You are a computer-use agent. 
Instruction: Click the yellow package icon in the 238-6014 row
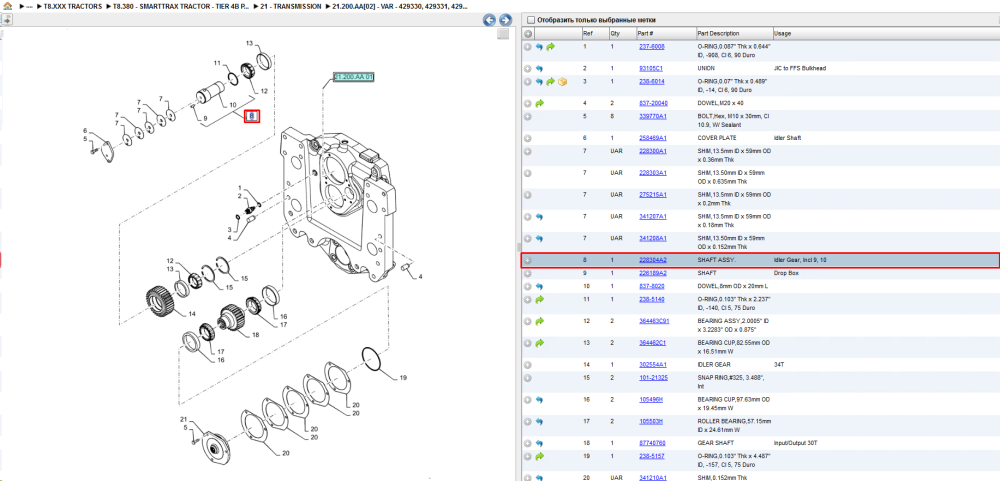[x=562, y=82]
